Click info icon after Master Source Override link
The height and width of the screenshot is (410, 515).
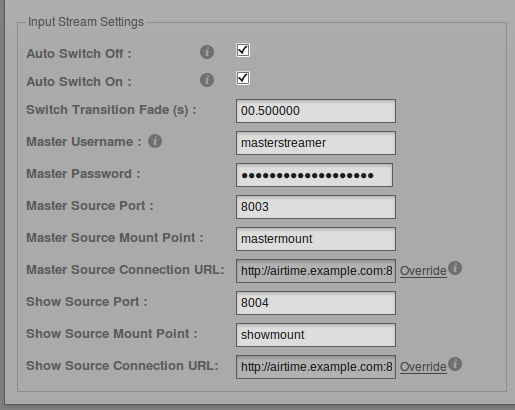pyautogui.click(x=455, y=268)
